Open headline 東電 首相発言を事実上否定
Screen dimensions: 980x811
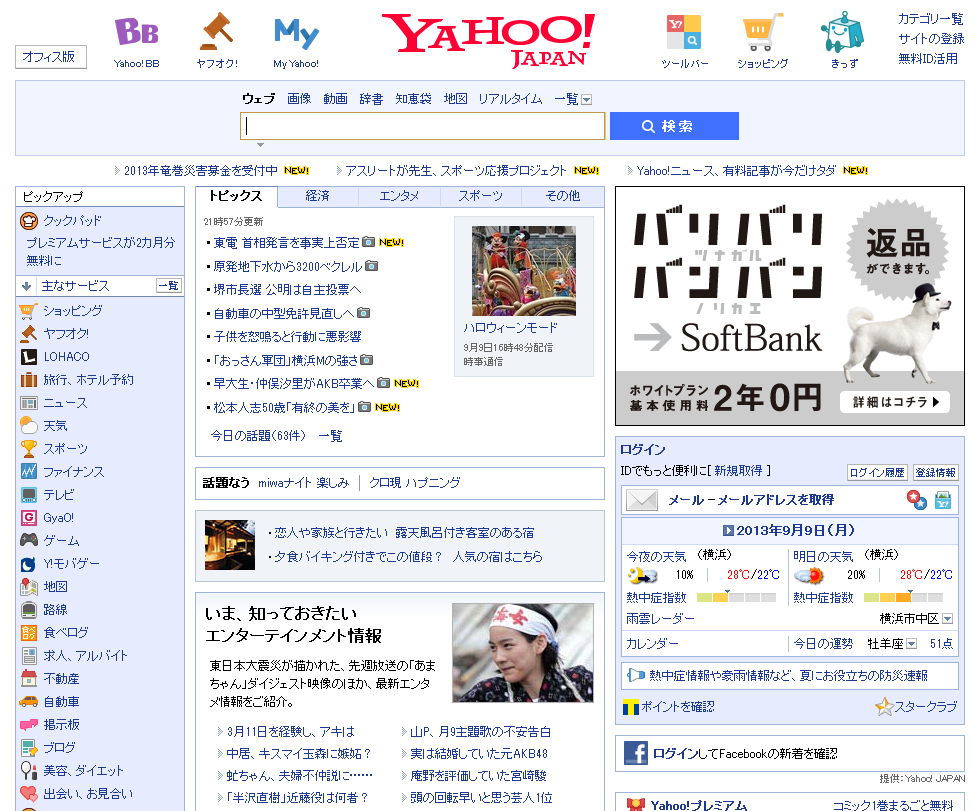286,243
